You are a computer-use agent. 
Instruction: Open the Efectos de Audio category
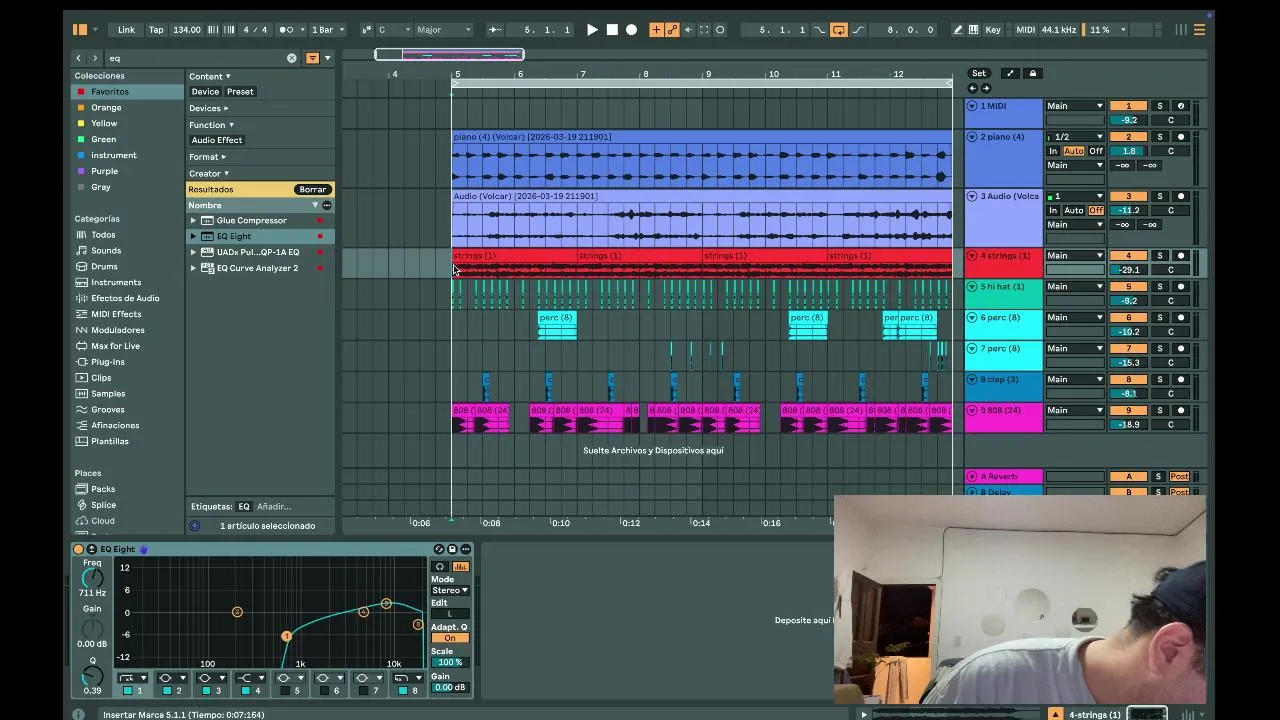[x=125, y=298]
